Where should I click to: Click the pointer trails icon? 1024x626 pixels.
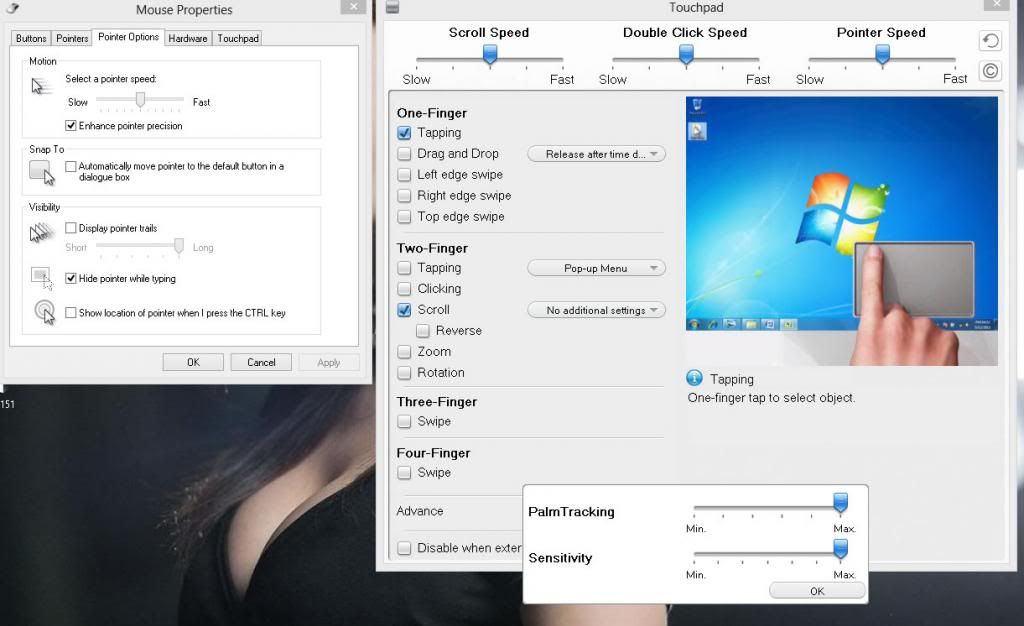(42, 232)
